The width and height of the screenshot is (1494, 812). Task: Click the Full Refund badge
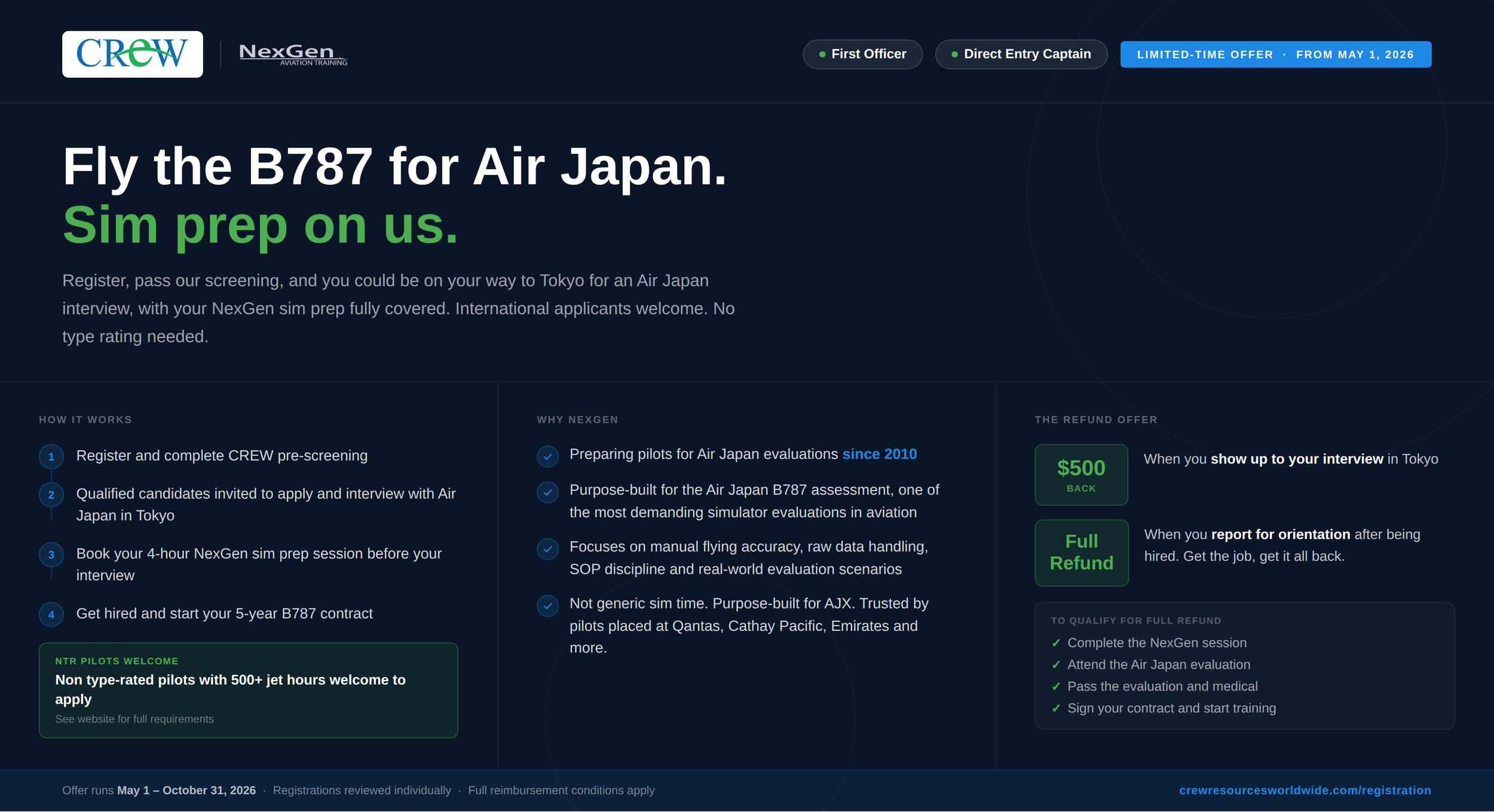[1081, 553]
